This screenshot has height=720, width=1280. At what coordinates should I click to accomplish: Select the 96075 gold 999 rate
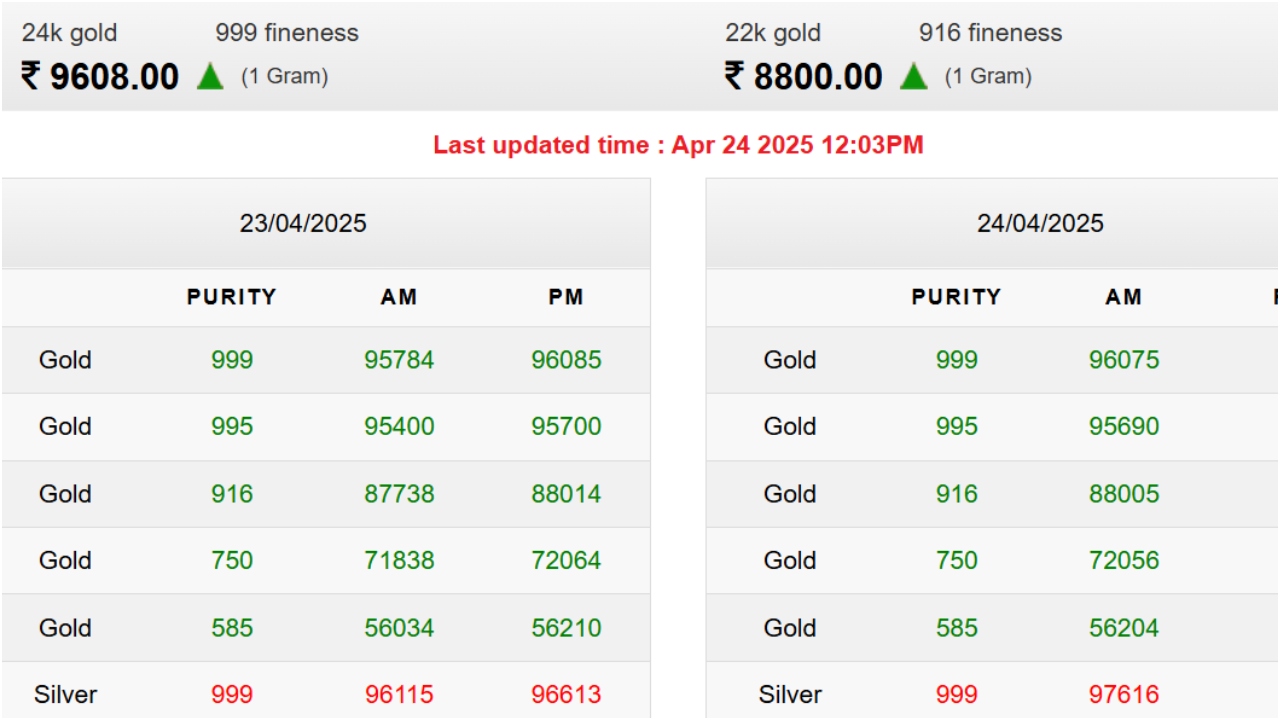point(1124,360)
